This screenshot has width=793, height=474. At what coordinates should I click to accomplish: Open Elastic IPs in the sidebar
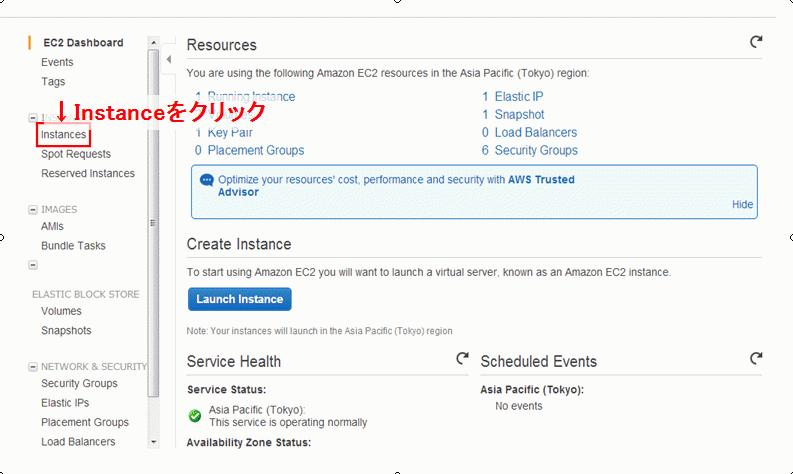(65, 403)
